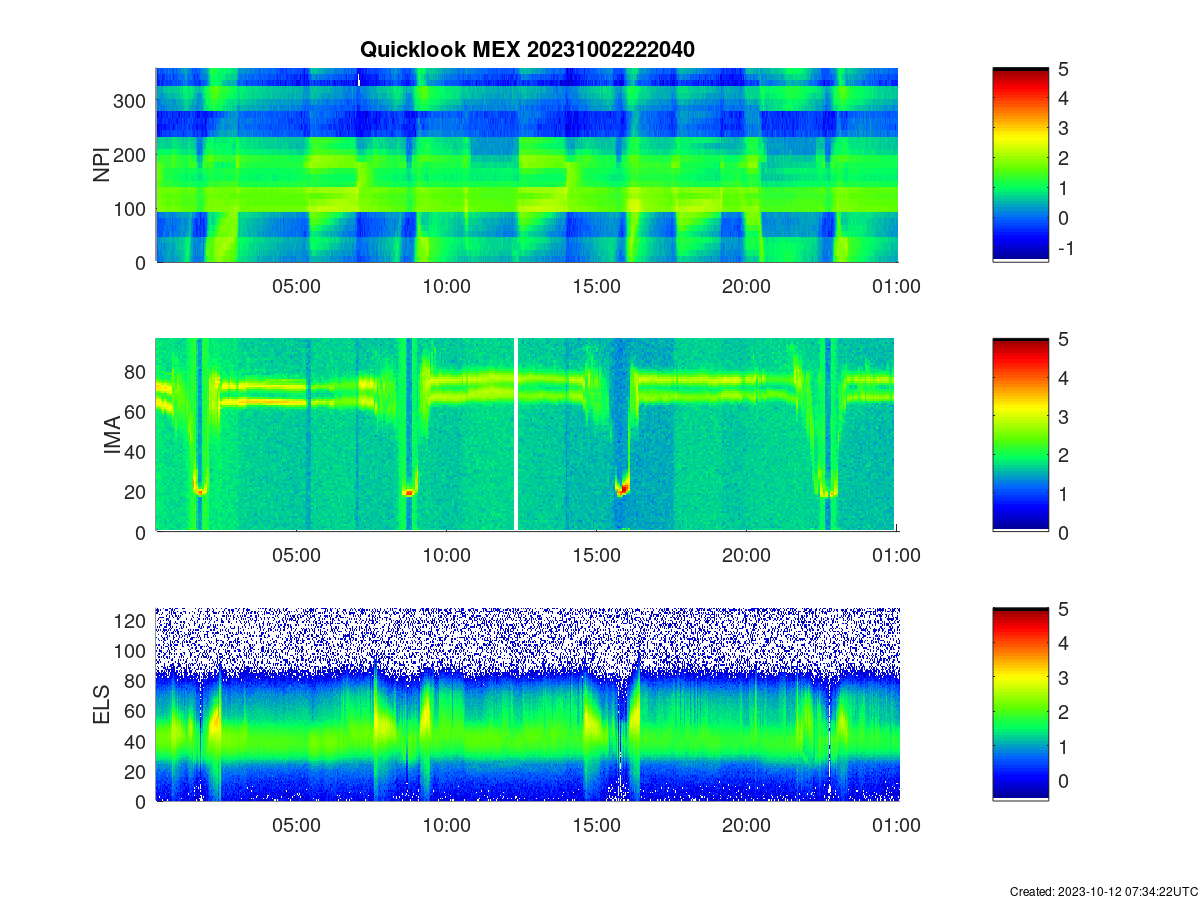
Task: Click the ELS panel's 10:00 time tick
Action: tap(447, 826)
